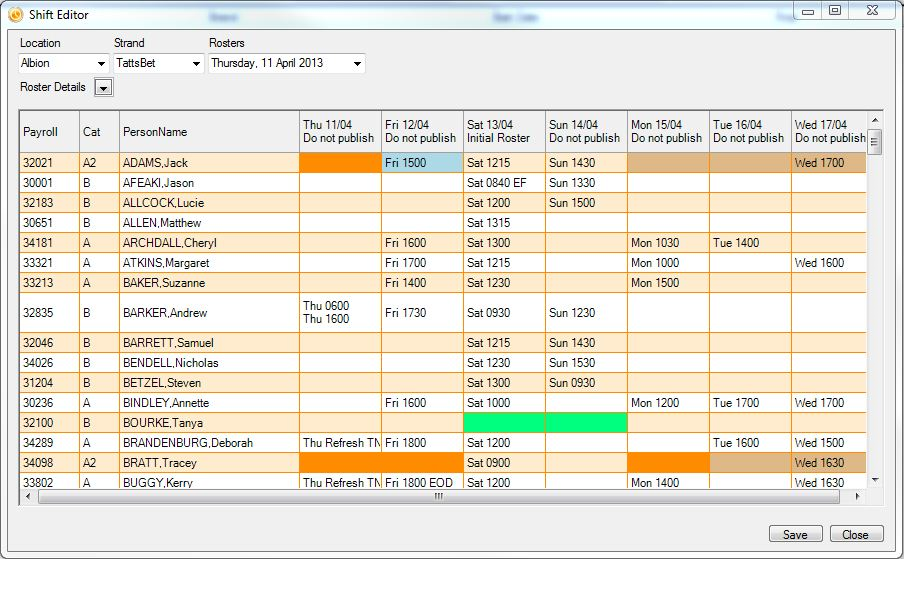Click the Shift Editor application icon
Screen dimensions: 904x600
click(14, 15)
